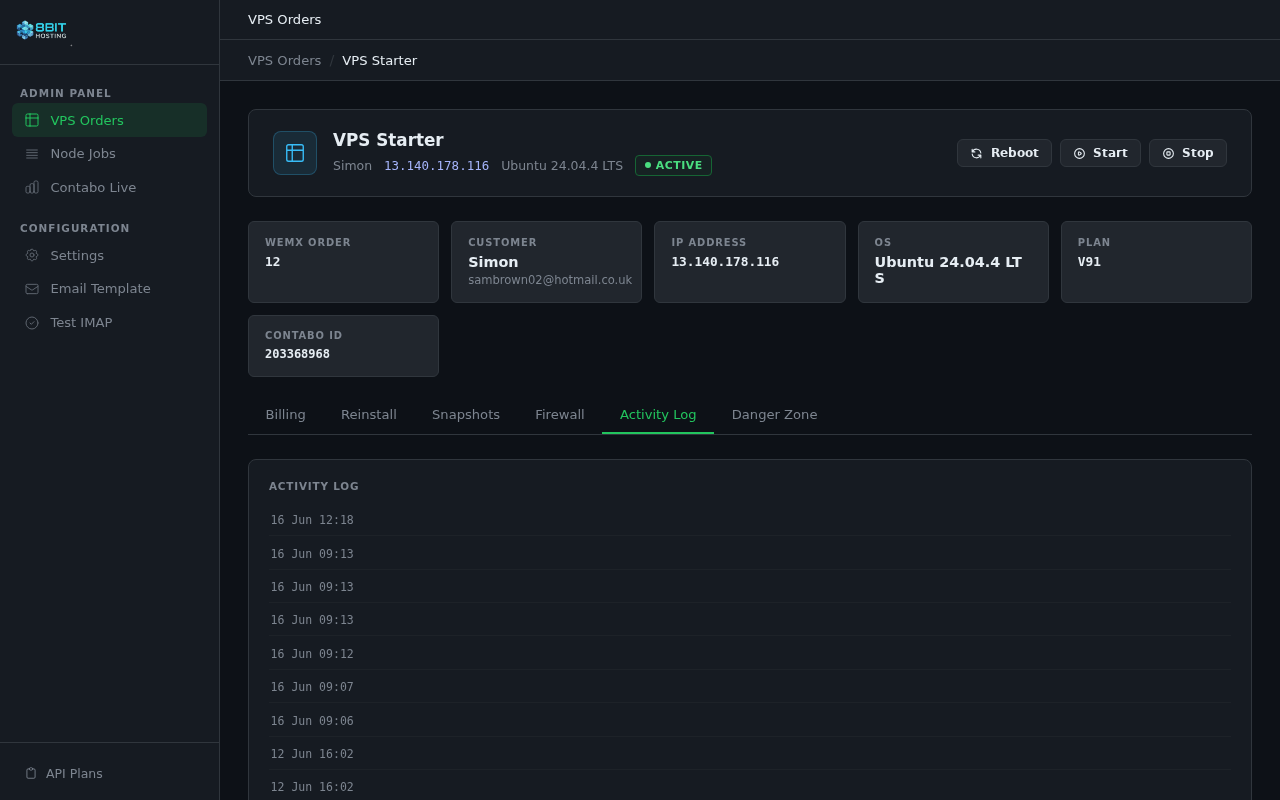Click the 8BIT Hosting logo
The width and height of the screenshot is (1280, 800).
[42, 30]
